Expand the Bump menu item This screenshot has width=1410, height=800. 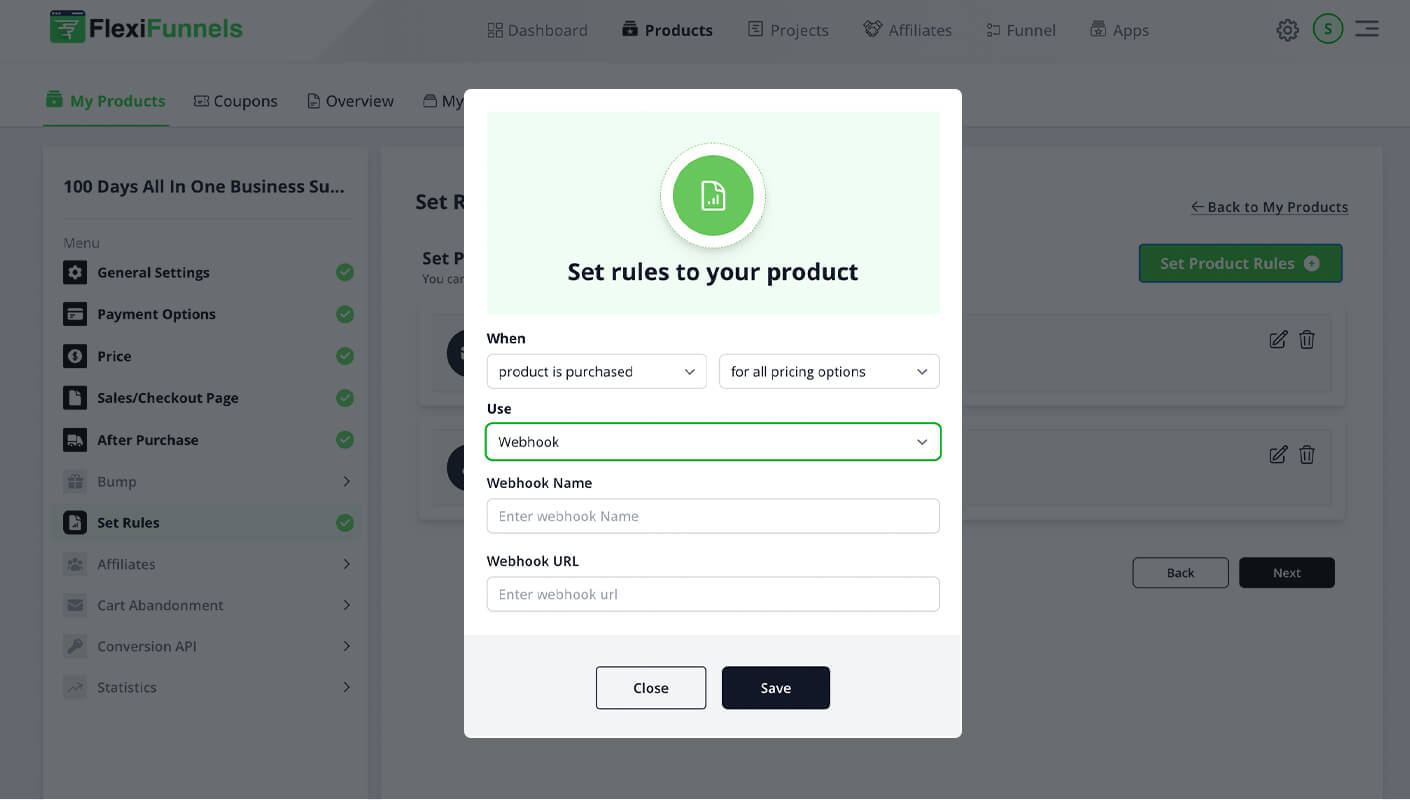[x=207, y=482]
